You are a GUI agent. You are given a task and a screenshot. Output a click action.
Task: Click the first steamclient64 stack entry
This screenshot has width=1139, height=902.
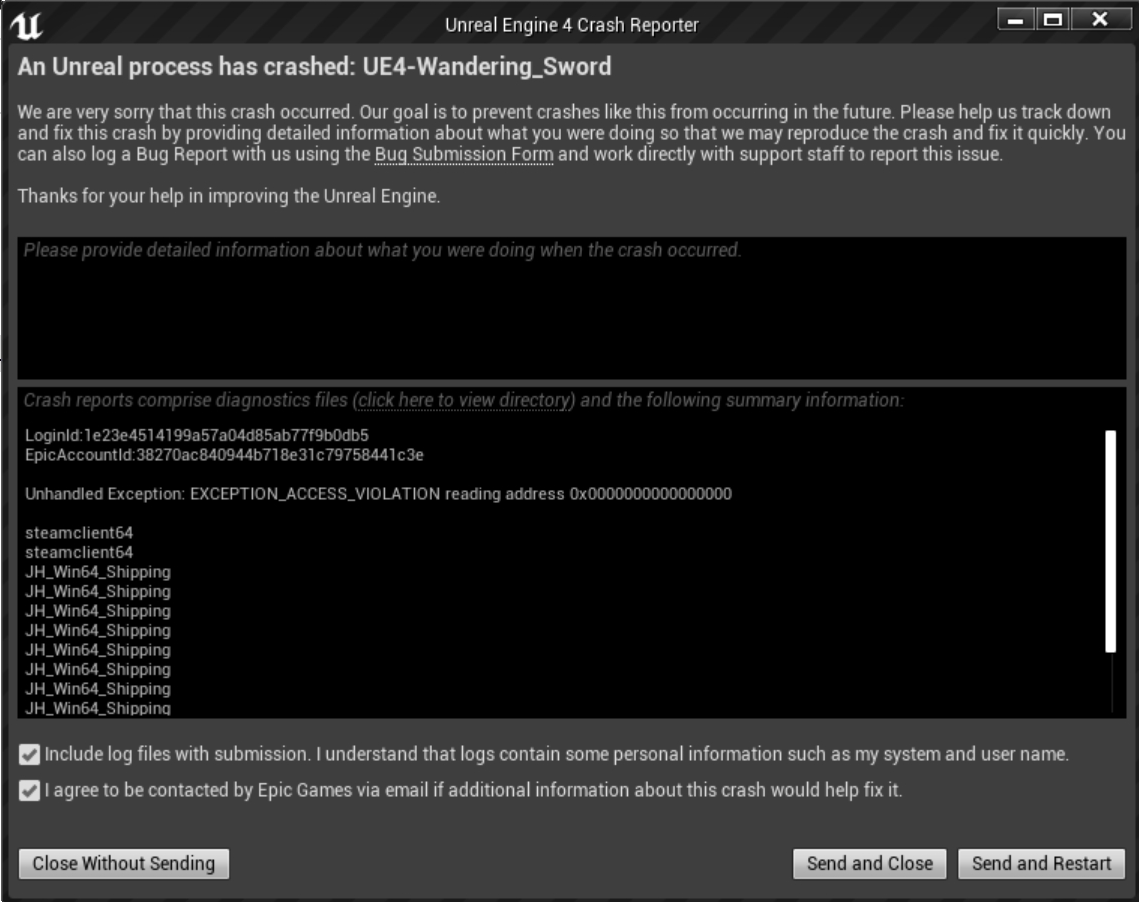(79, 533)
